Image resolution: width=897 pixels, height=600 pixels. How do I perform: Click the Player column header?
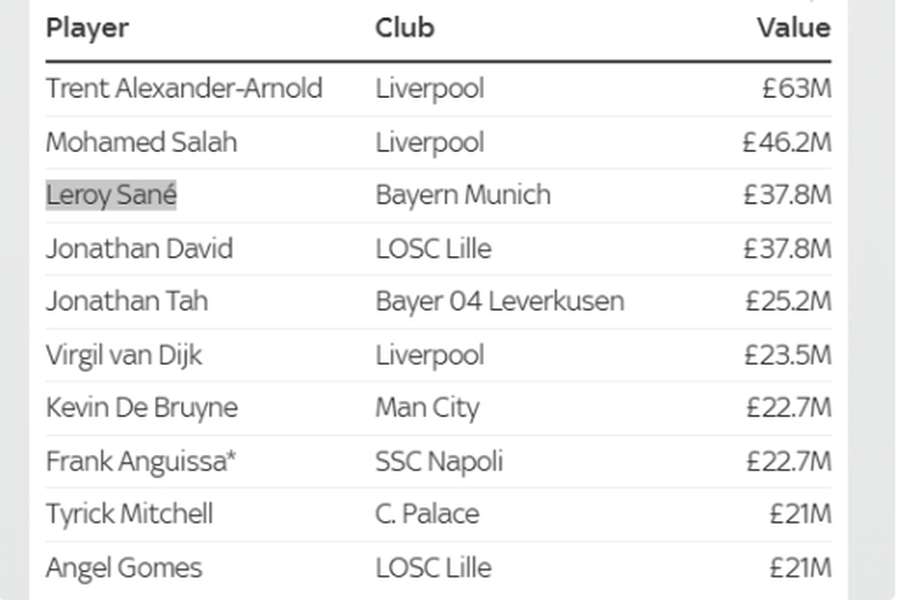88,28
